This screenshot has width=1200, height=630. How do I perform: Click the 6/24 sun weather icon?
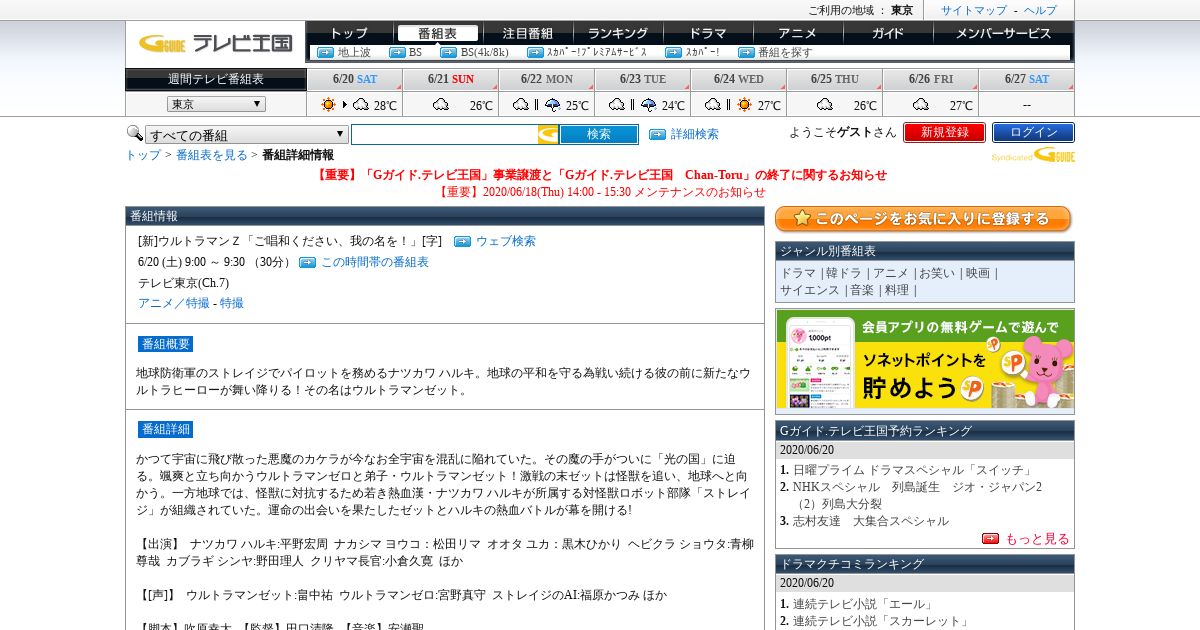[x=744, y=104]
